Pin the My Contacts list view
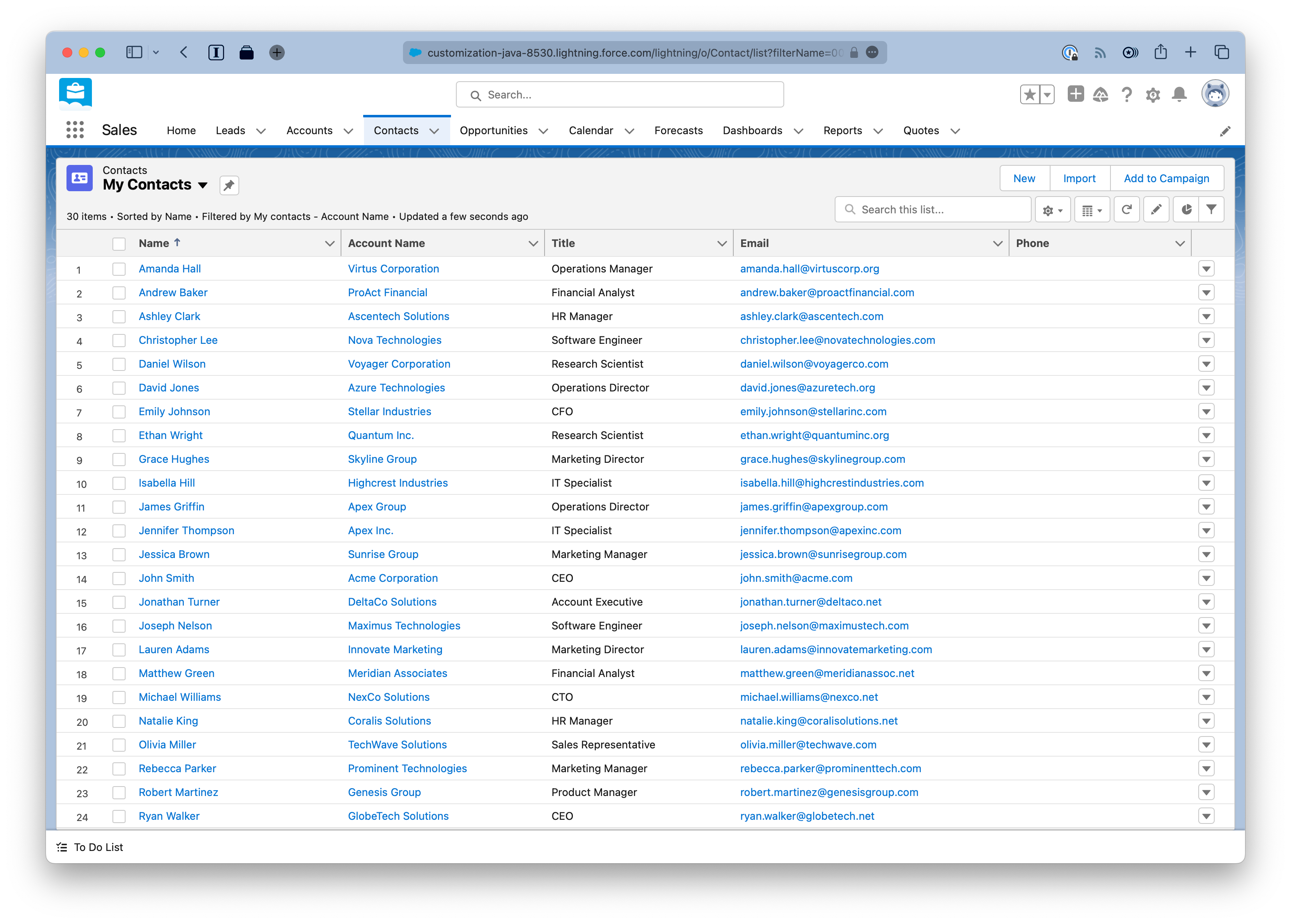1291x924 pixels. point(229,185)
